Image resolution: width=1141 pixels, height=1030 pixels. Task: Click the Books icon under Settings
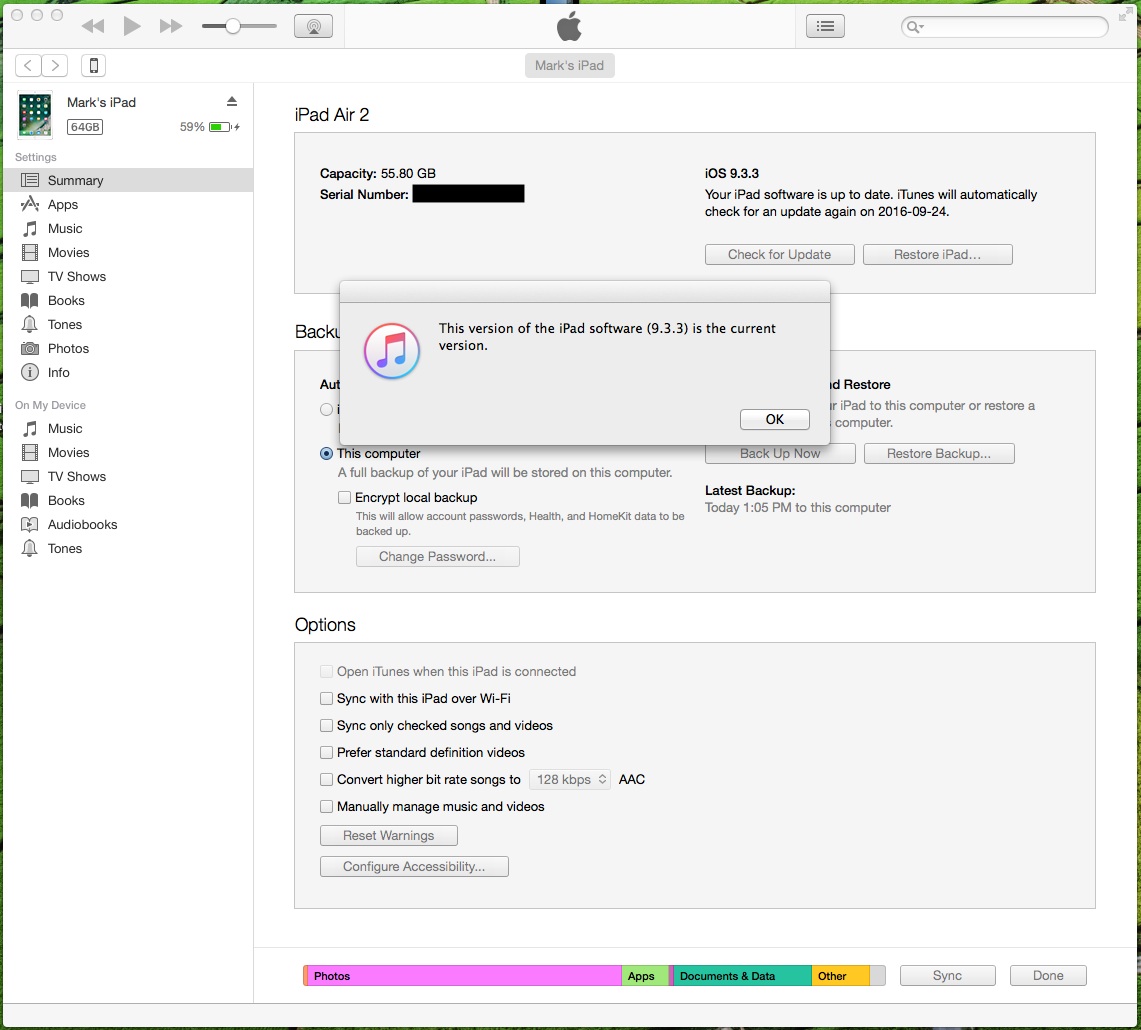tap(30, 301)
